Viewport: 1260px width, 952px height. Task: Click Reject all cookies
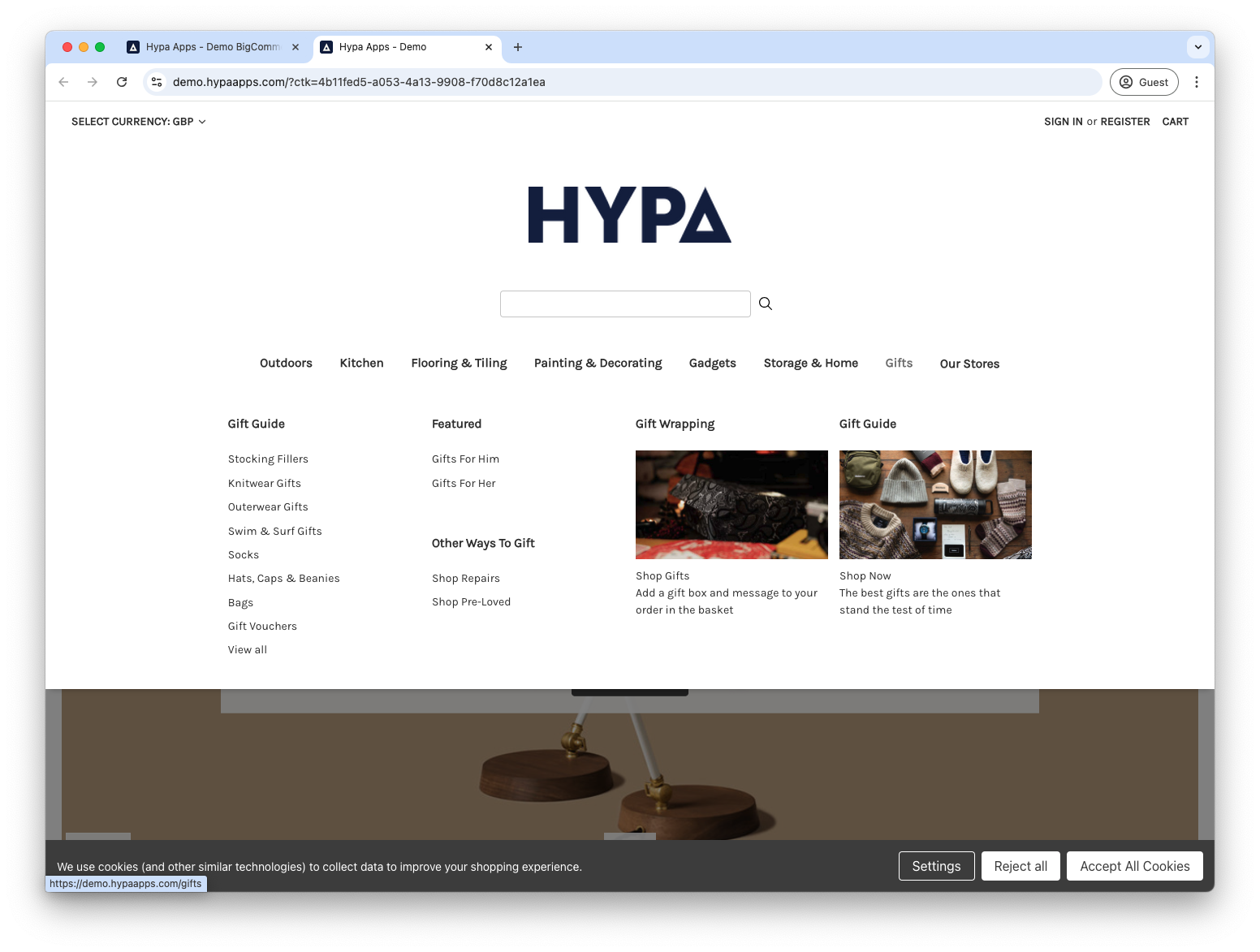click(1021, 866)
